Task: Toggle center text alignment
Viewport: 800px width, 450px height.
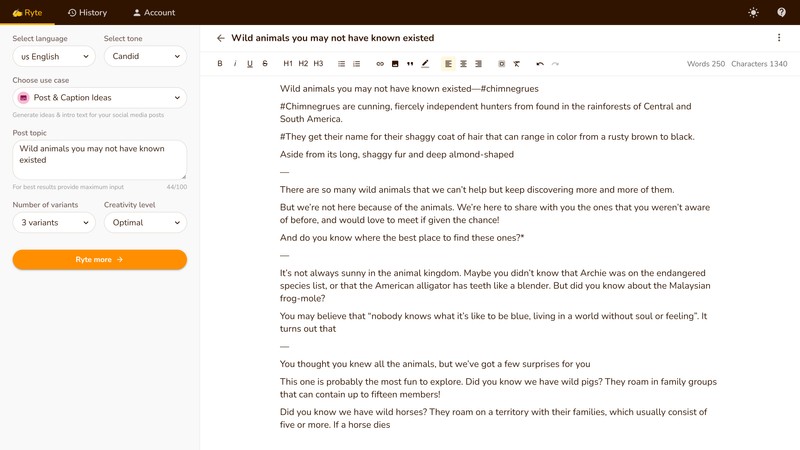Action: [463, 64]
